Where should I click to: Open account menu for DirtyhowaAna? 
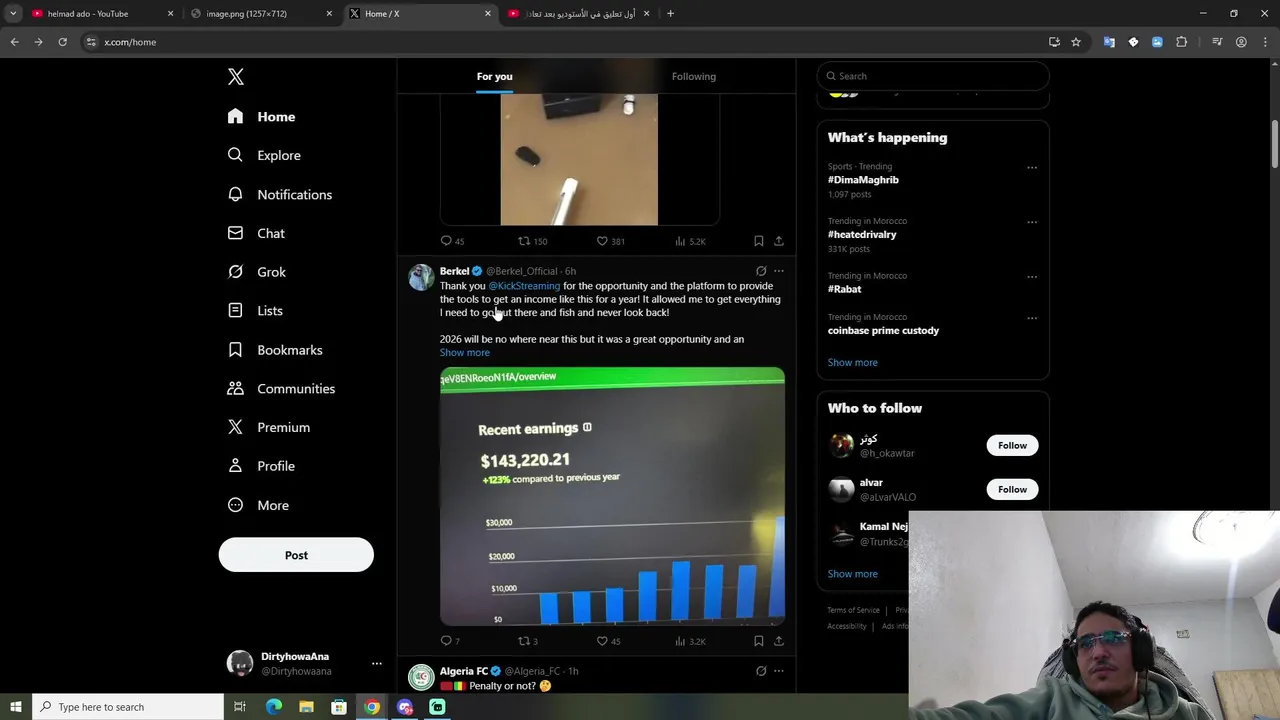click(x=376, y=663)
